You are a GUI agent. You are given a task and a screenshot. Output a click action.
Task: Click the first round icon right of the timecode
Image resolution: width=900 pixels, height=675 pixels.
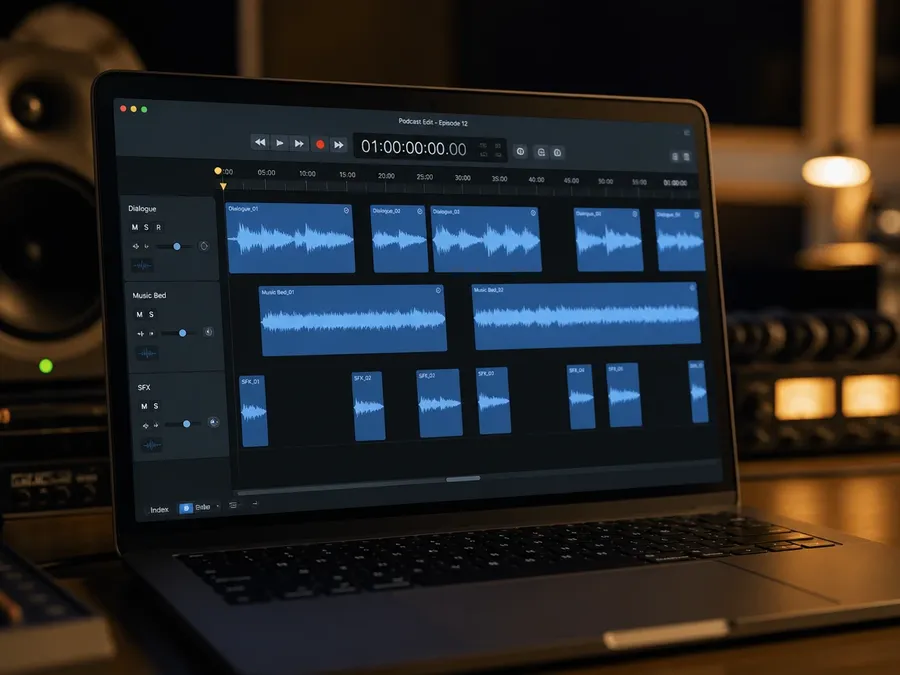coord(521,152)
